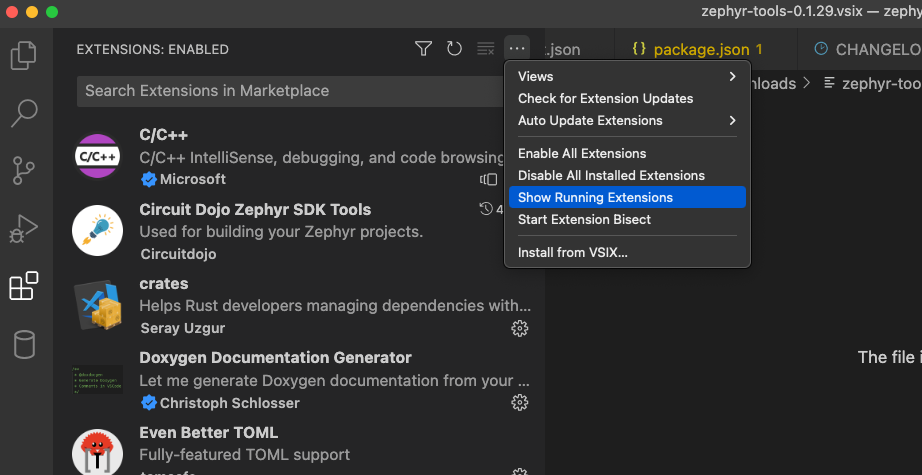Click the Circuit Dojo Zephyr SDK Tools logo
922x475 pixels.
(98, 230)
